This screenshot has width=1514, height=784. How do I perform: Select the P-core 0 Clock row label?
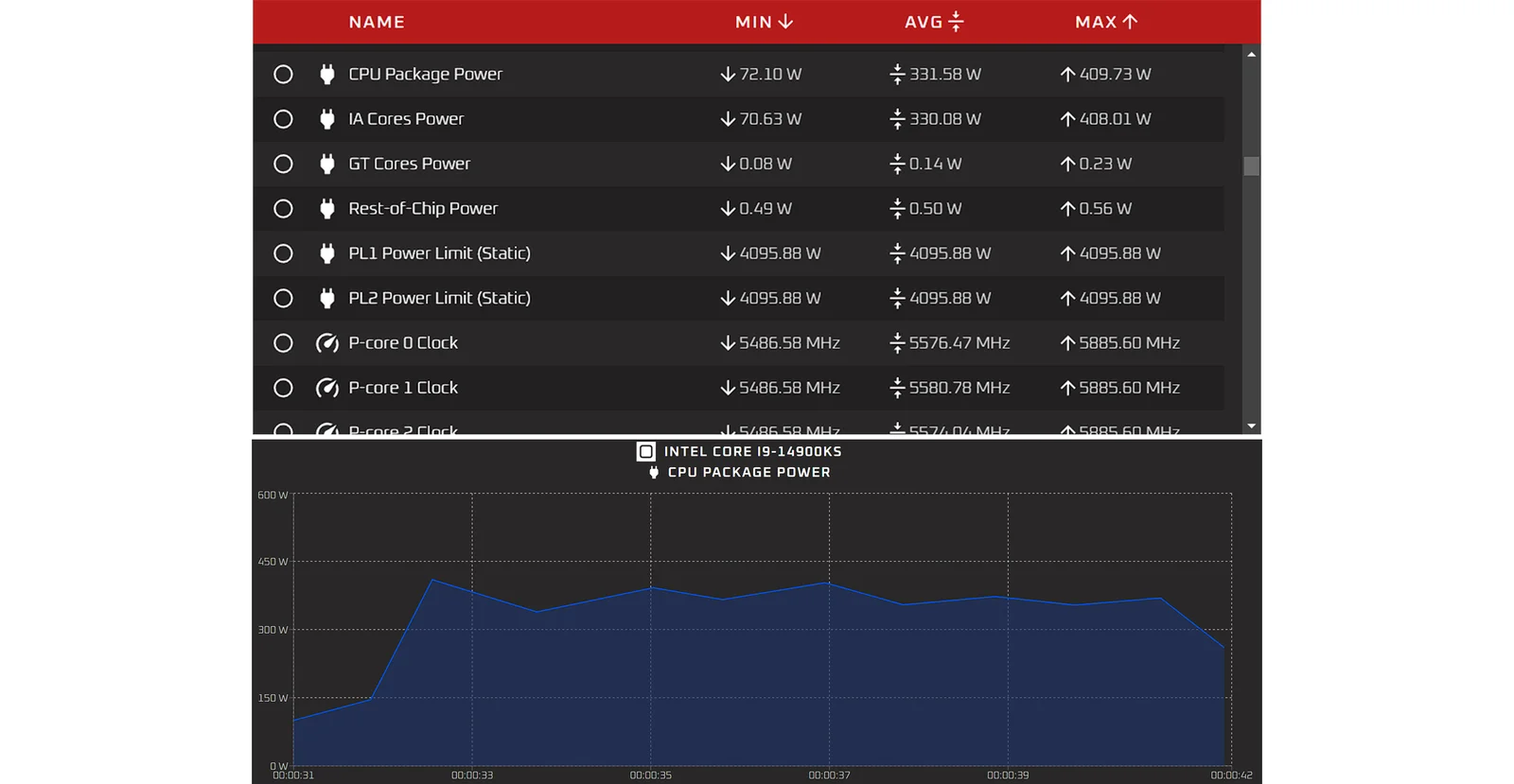403,343
